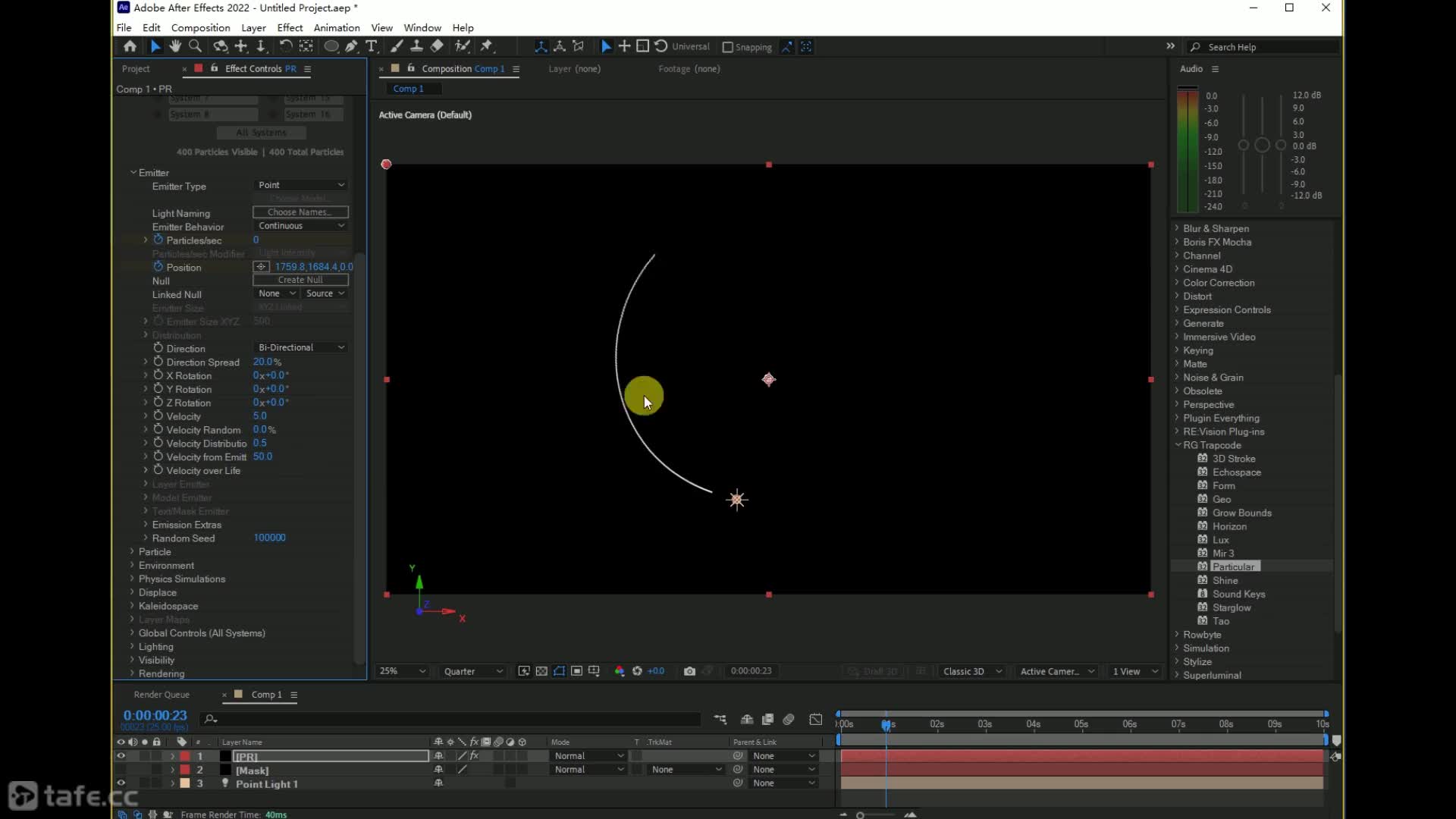
Task: Click the Position point picker crosshair
Action: click(x=261, y=267)
